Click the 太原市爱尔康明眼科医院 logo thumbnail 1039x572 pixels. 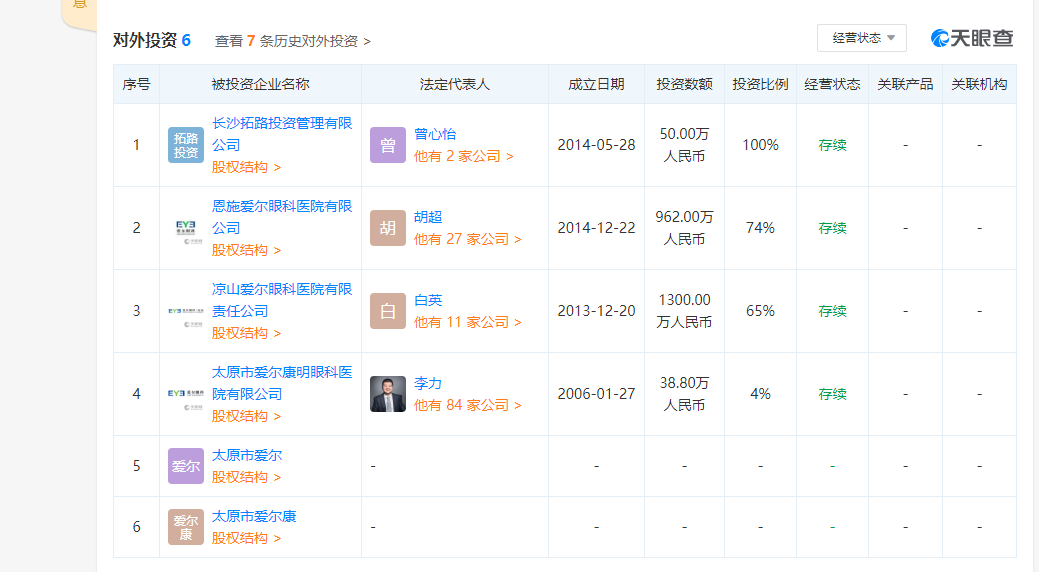(186, 394)
